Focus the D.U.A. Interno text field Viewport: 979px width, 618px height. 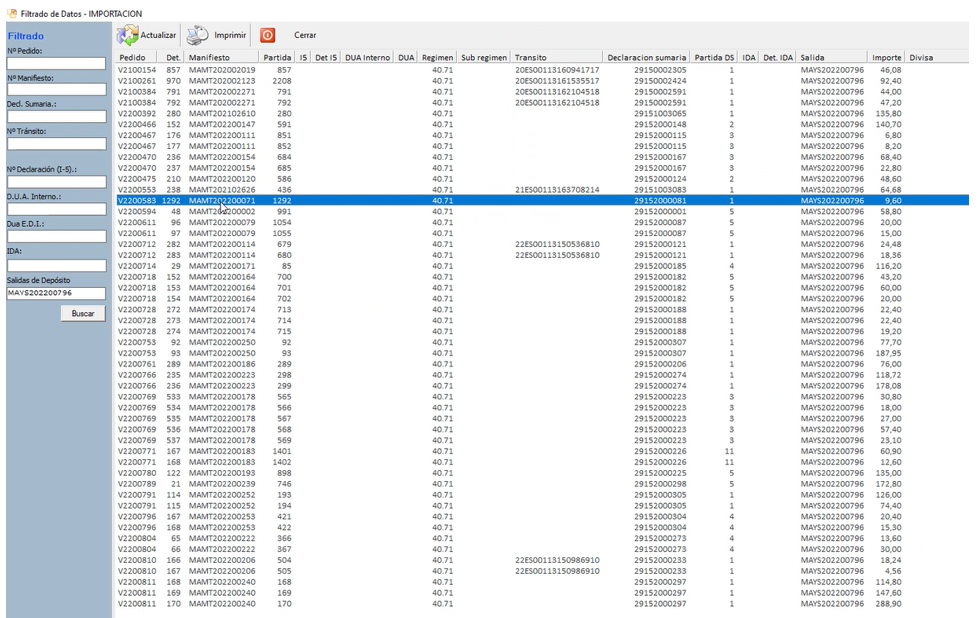(56, 209)
